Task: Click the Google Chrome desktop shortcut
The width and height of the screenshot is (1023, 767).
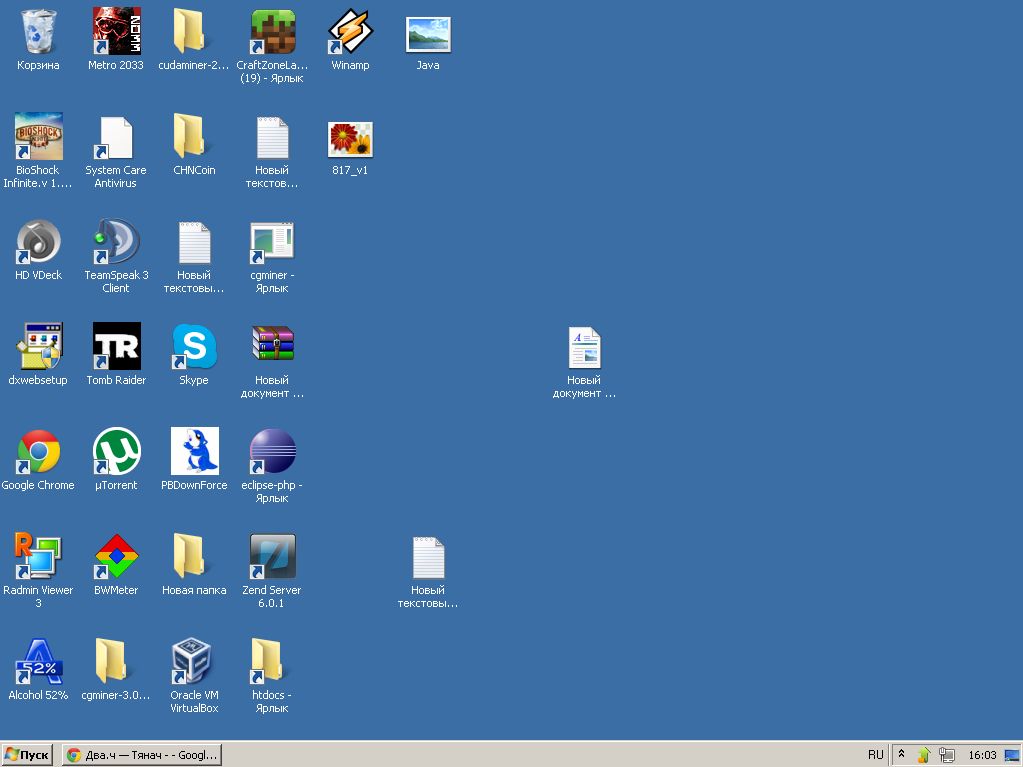Action: tap(38, 451)
